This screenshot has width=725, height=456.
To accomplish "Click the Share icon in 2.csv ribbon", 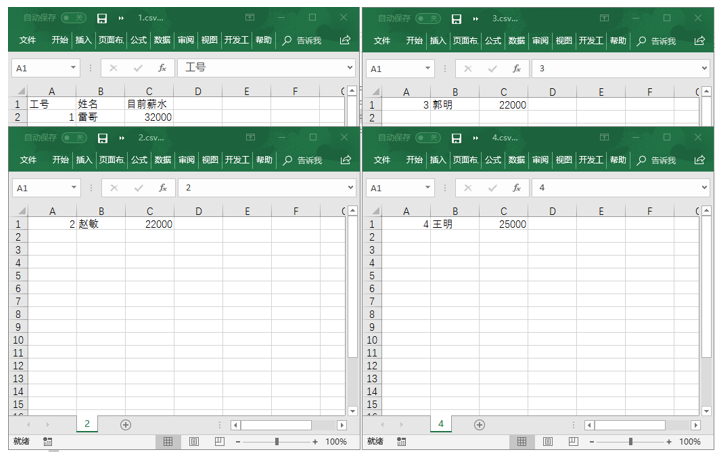I will 345,160.
